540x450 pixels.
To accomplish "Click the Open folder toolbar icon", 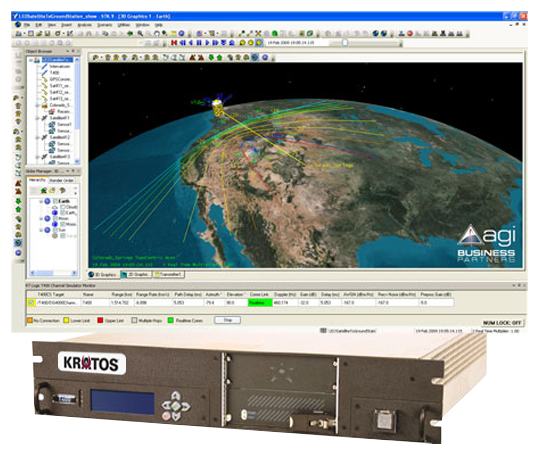I will [39, 34].
